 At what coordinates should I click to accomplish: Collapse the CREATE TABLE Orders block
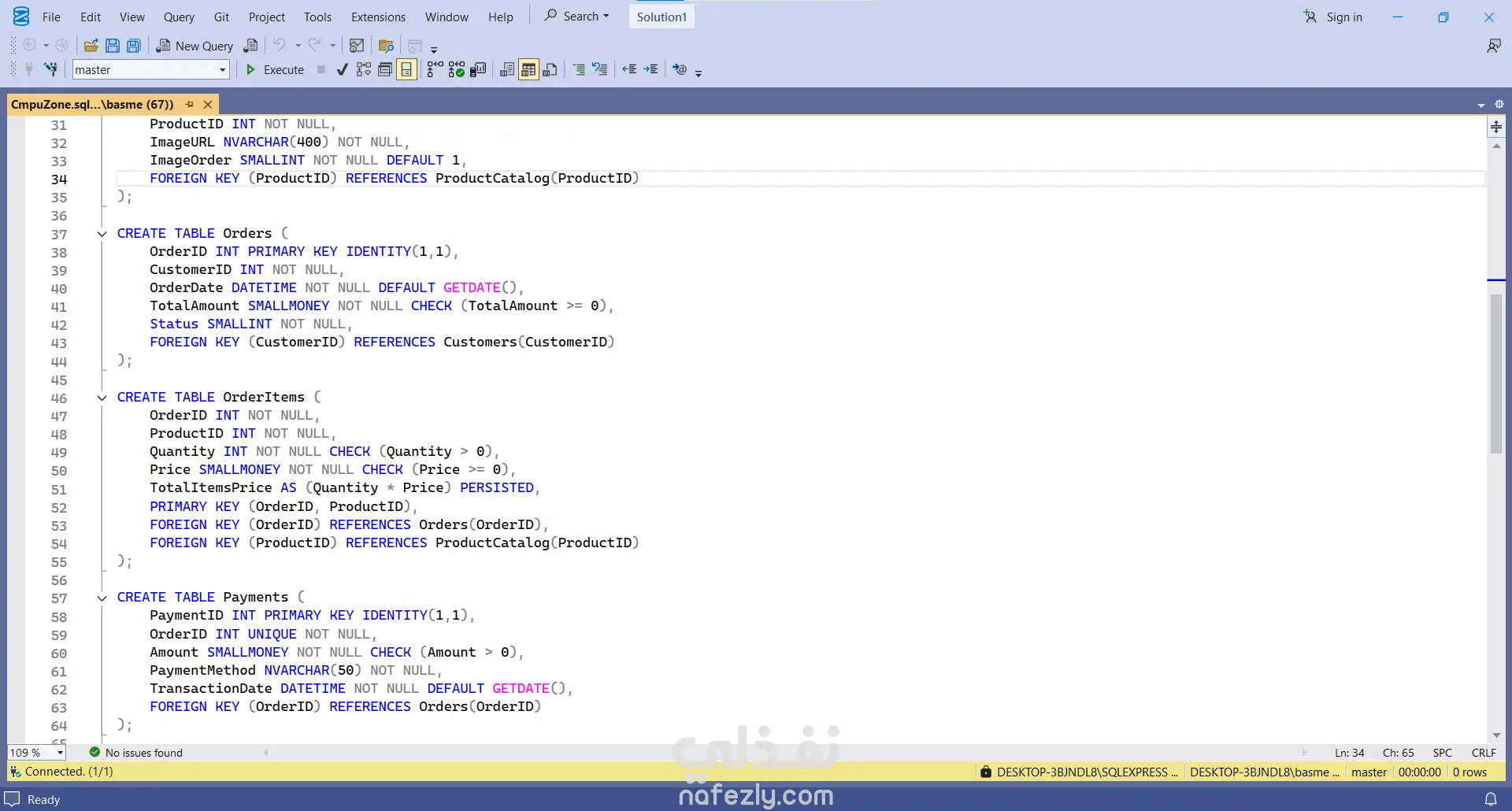[102, 234]
